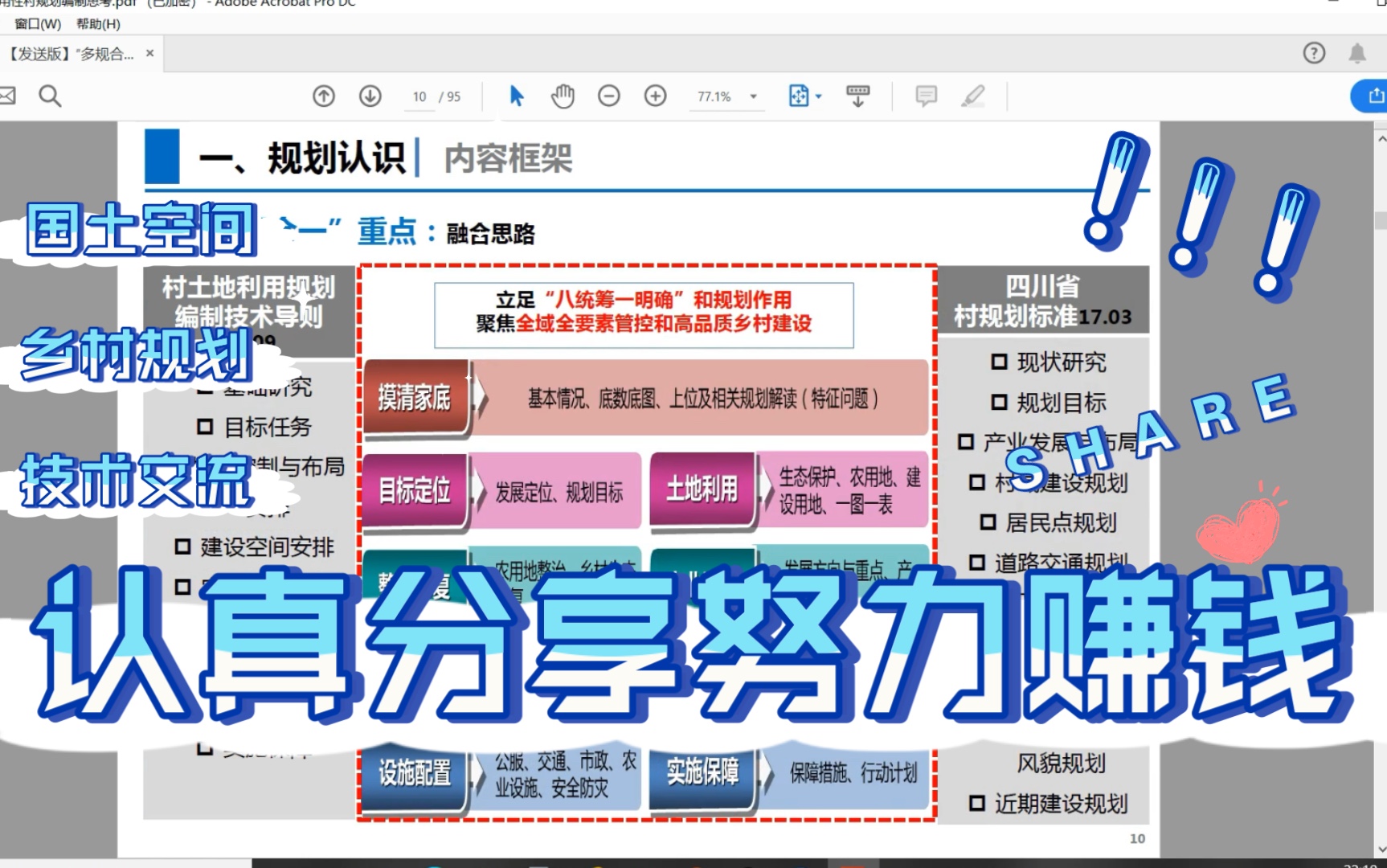Screen dimensions: 1387x868
Task: Add a comment with speech bubble icon
Action: 927,96
